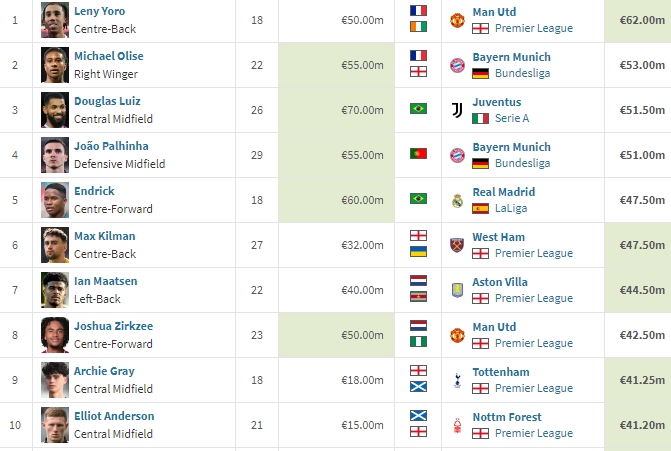Click the Aston Villa crest icon
Screen dimensions: 671x451
[x=457, y=290]
